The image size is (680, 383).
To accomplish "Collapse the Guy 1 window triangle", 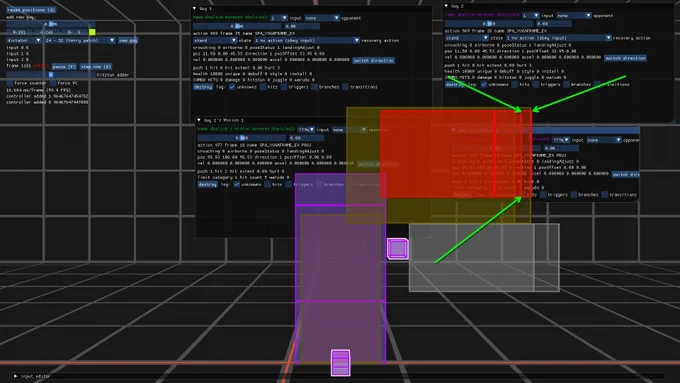I will (194, 8).
